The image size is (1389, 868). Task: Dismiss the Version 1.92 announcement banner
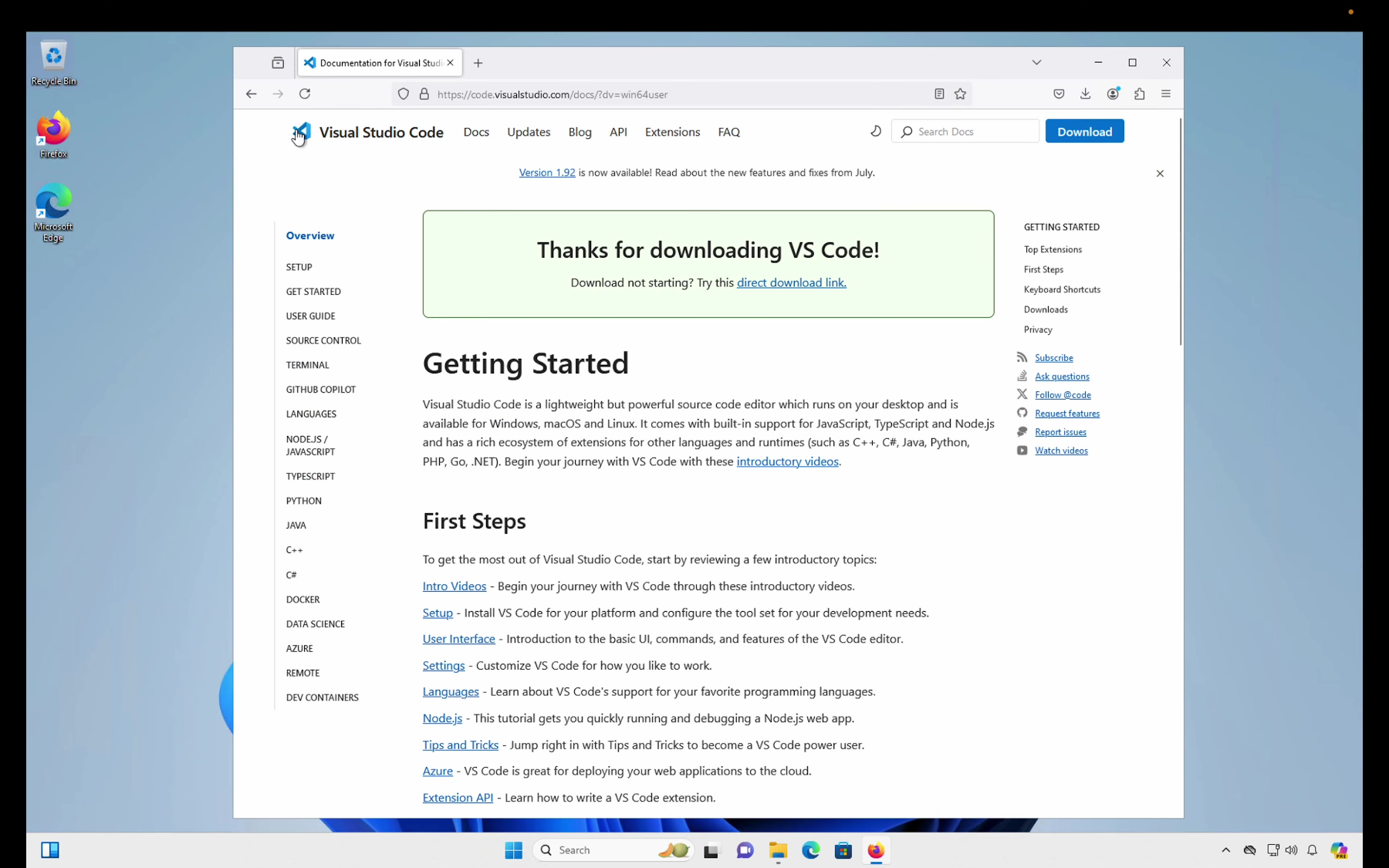pyautogui.click(x=1160, y=174)
